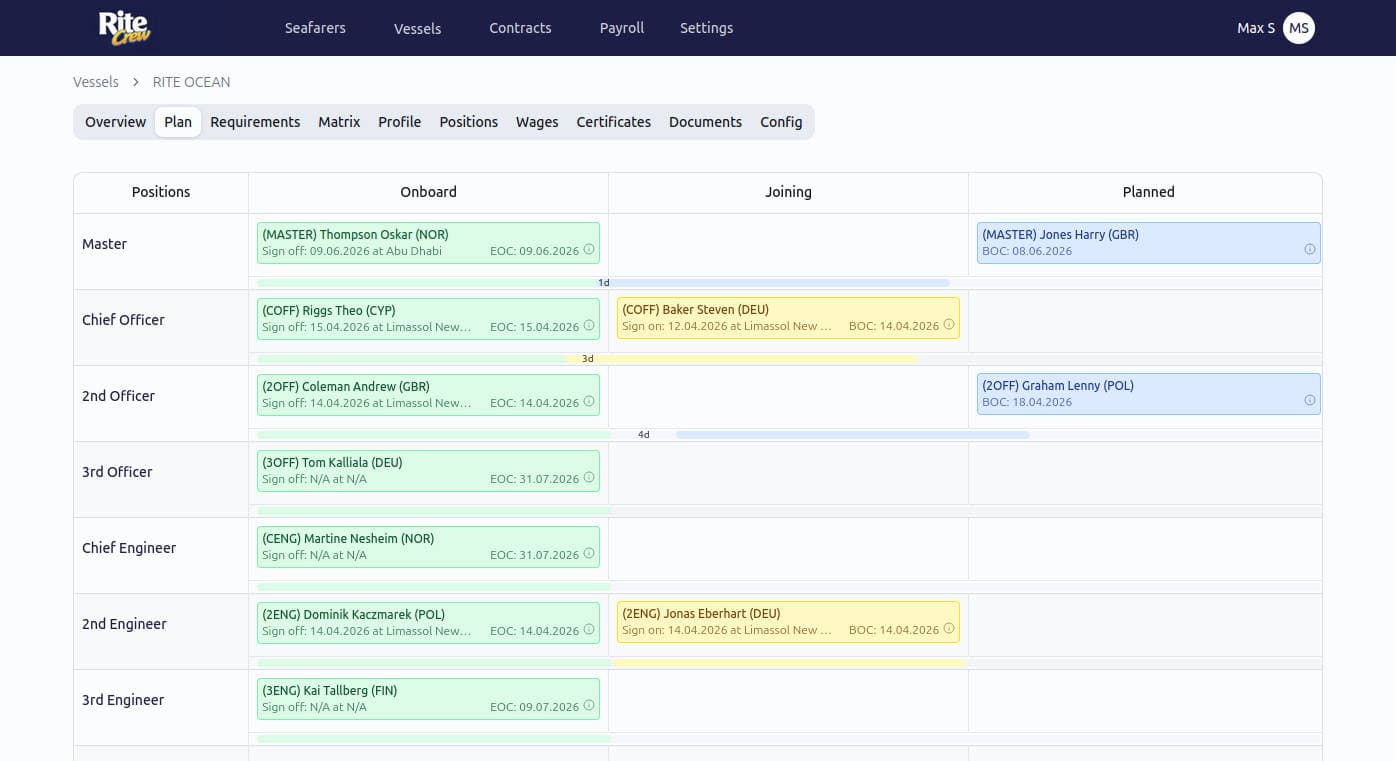Click info icon on Jonas Eberhart card
Viewport: 1396px width, 761px height.
click(x=949, y=629)
